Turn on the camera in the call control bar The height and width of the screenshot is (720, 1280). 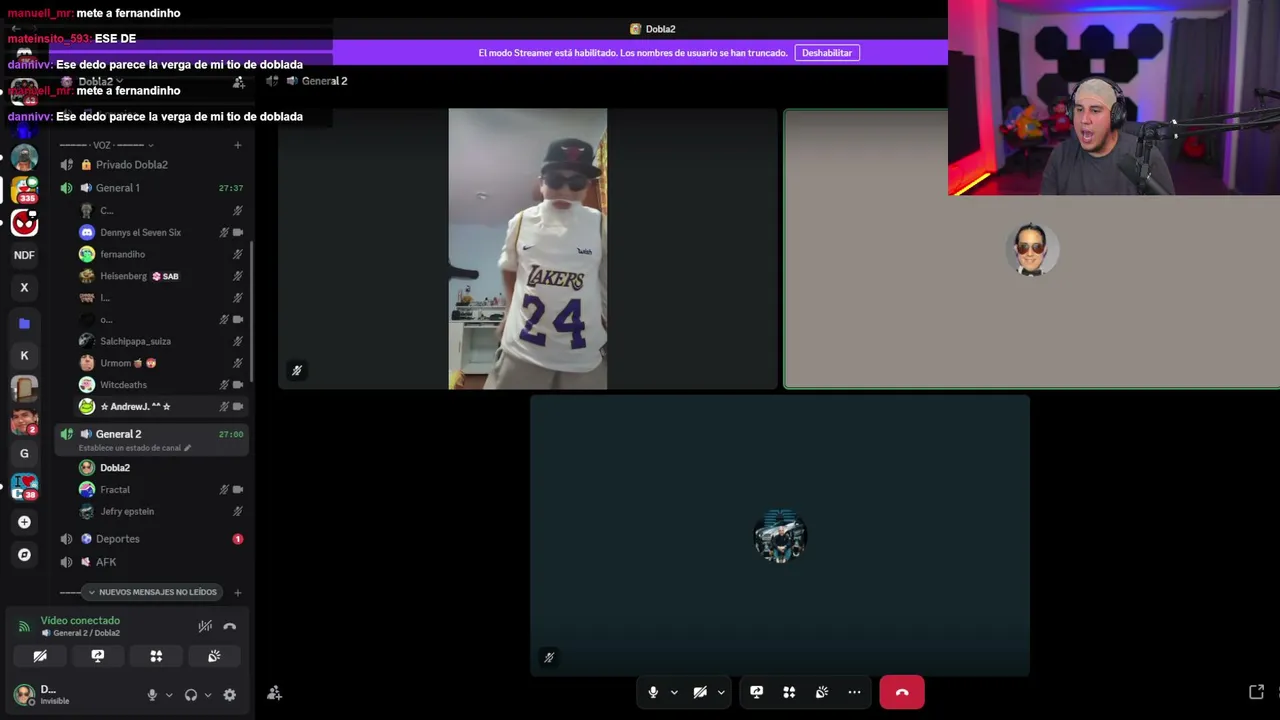pyautogui.click(x=700, y=692)
